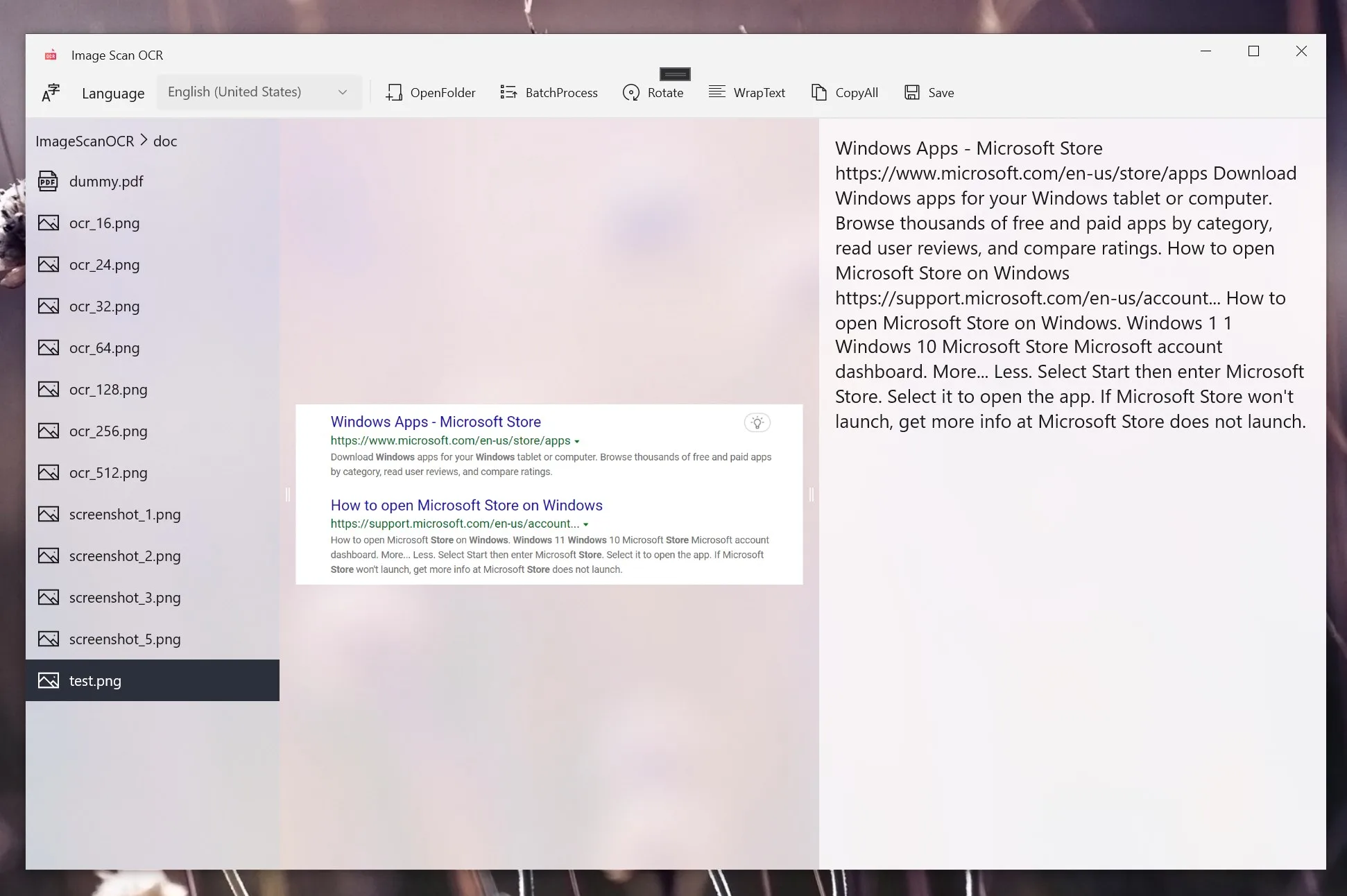This screenshot has height=896, width=1347.
Task: Click inside the recognized OCR text area
Action: [1072, 493]
